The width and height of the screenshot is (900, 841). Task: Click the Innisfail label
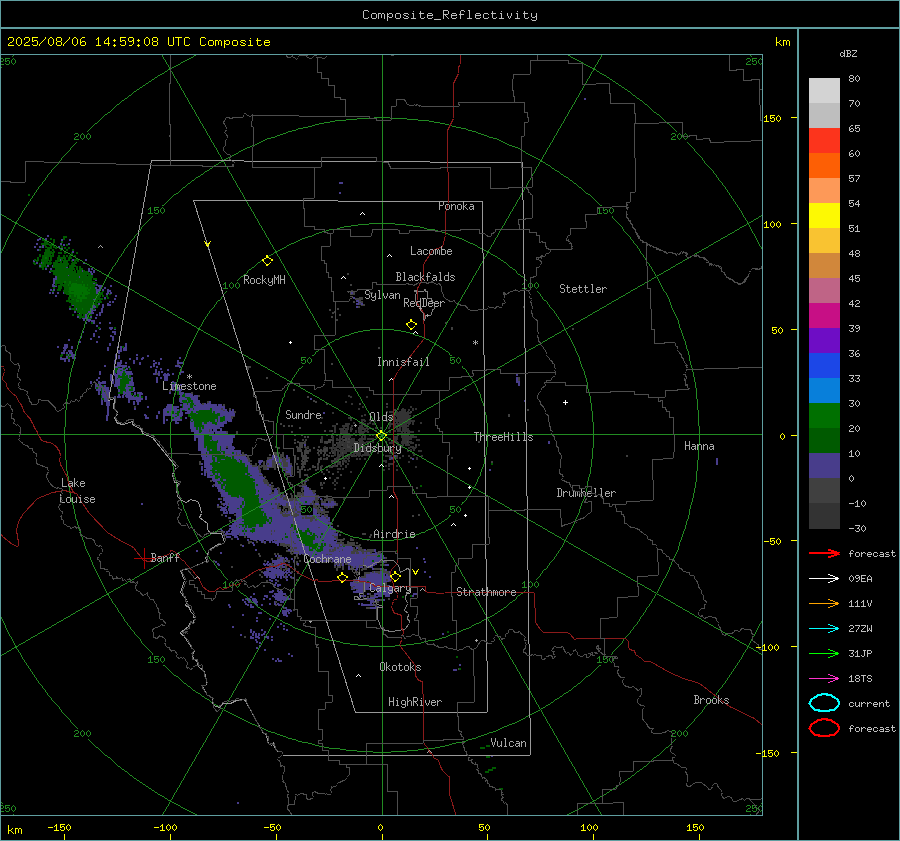(x=403, y=362)
